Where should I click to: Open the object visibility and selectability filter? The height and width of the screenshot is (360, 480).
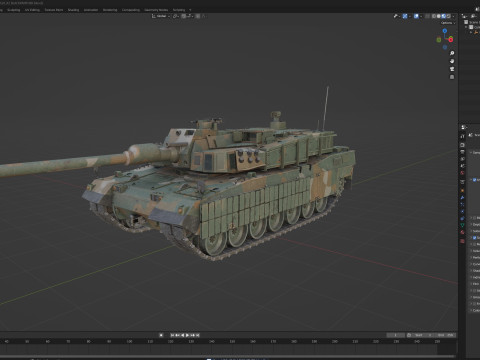tap(396, 16)
